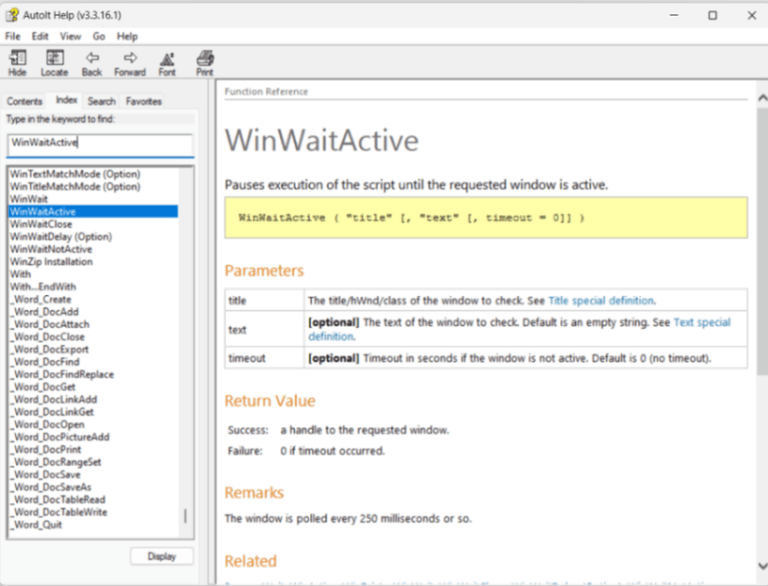
Task: Select _Word_DocAttach in the index
Action: (x=50, y=324)
